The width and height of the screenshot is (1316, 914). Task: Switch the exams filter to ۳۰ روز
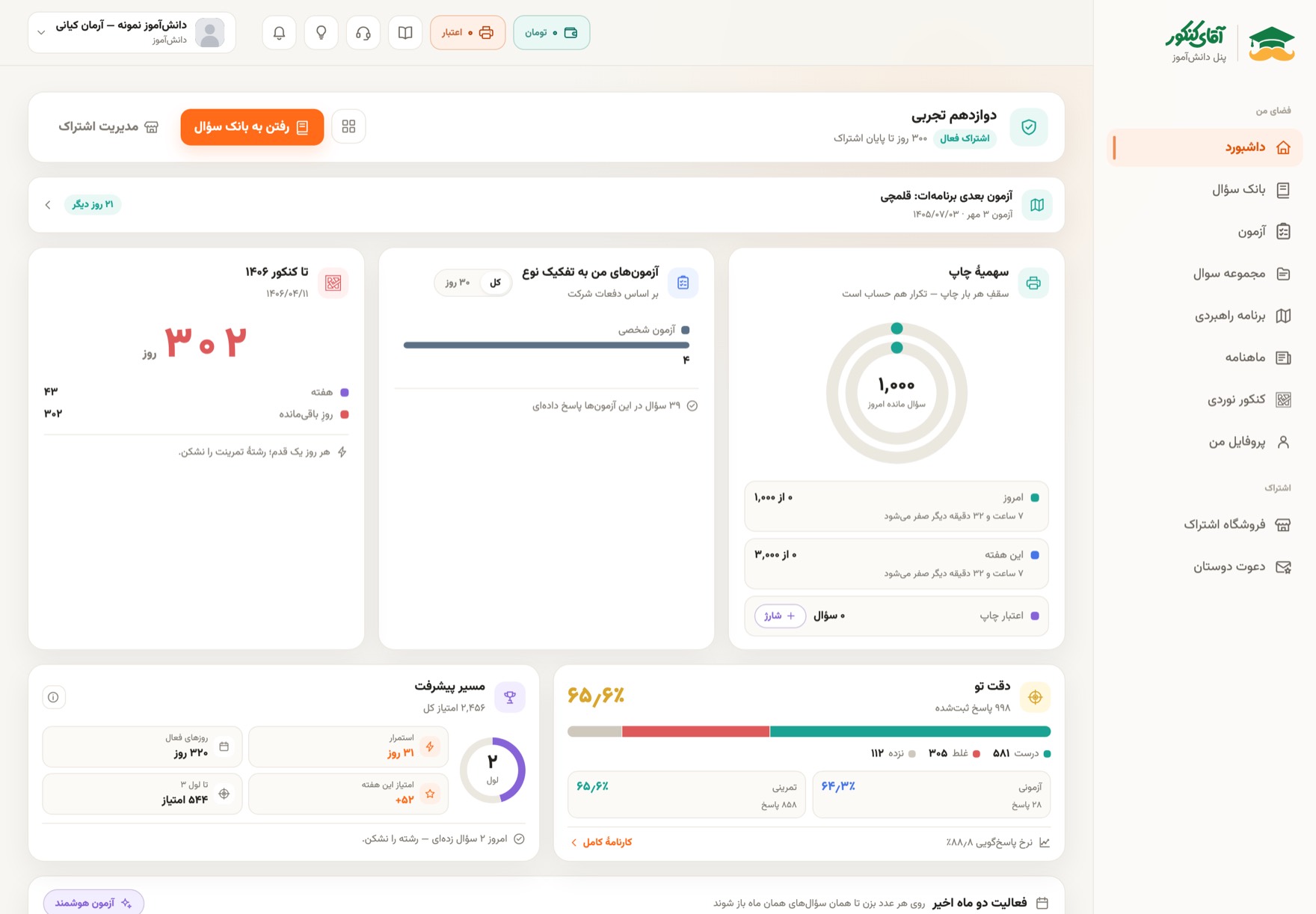click(458, 283)
